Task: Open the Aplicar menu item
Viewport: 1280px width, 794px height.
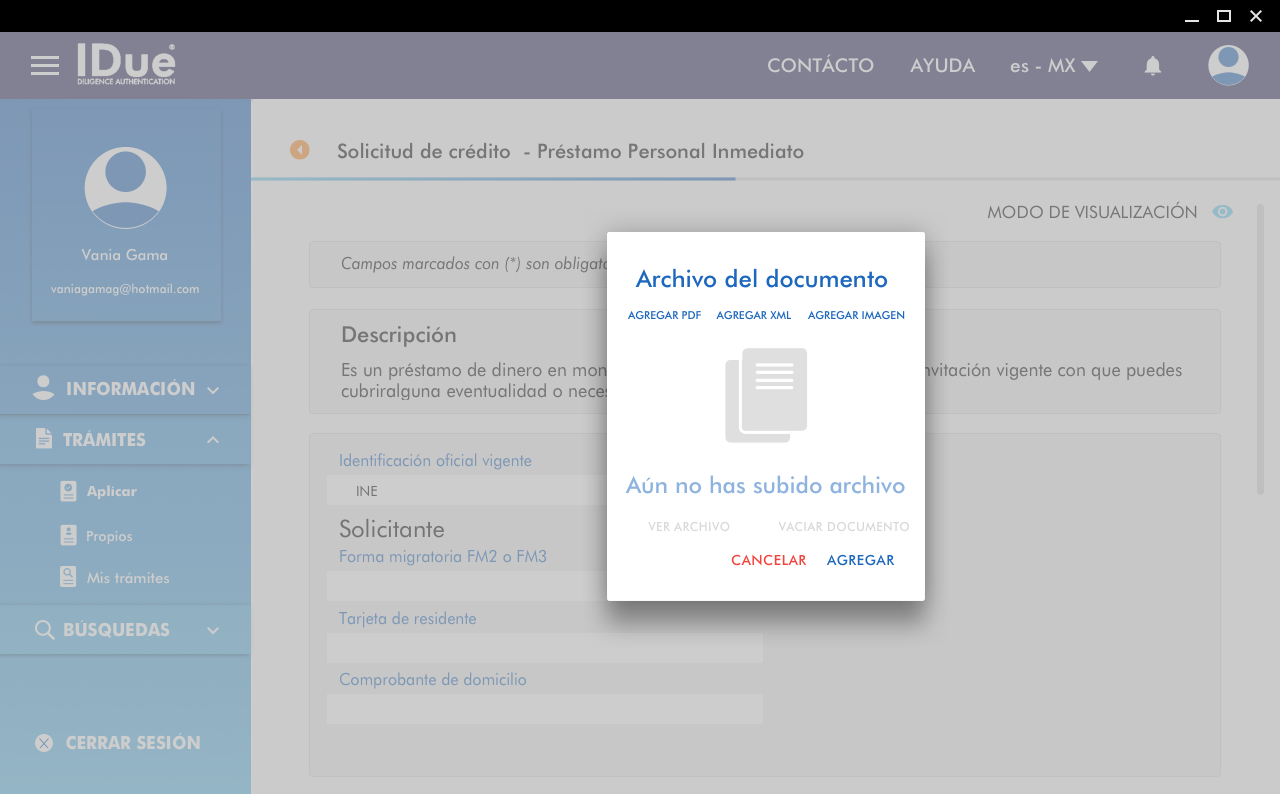Action: tap(111, 491)
